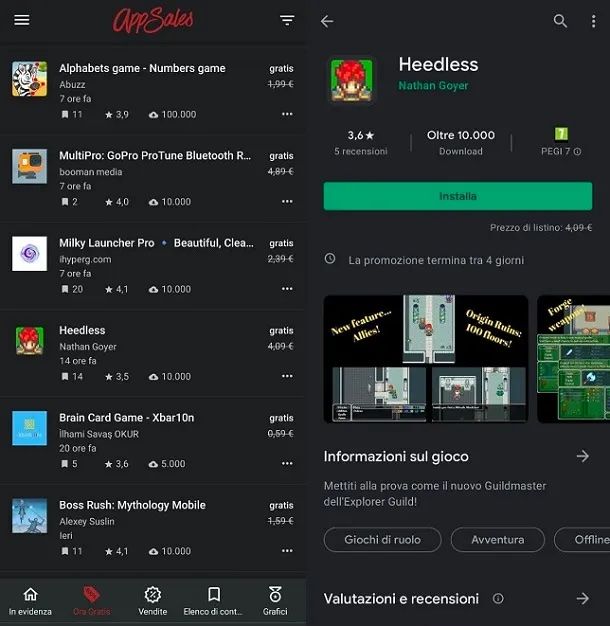Open Boss Rush: Mythology Mobile title
The image size is (610, 626).
(132, 505)
